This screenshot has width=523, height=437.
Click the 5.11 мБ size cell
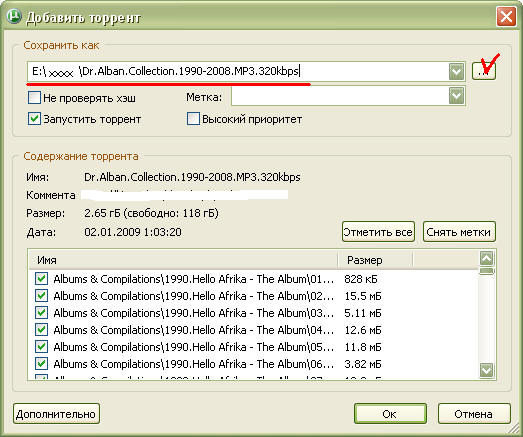pyautogui.click(x=363, y=313)
